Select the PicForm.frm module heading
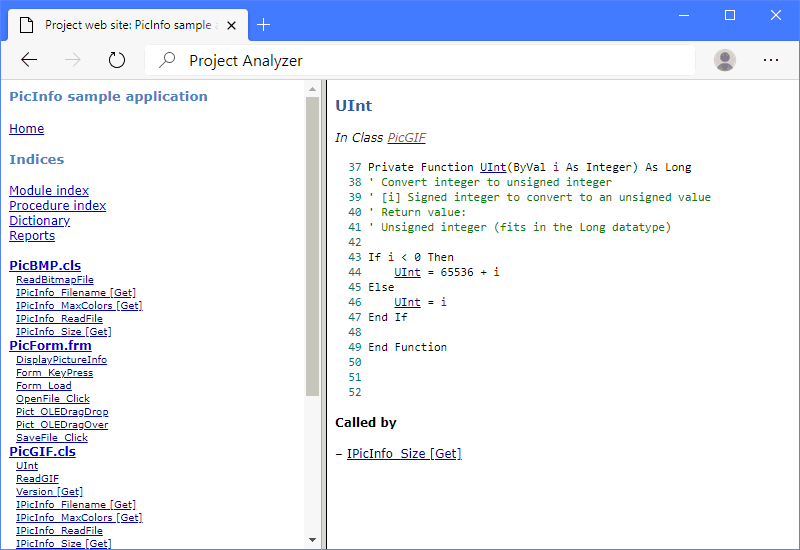The image size is (800, 550). (x=50, y=346)
